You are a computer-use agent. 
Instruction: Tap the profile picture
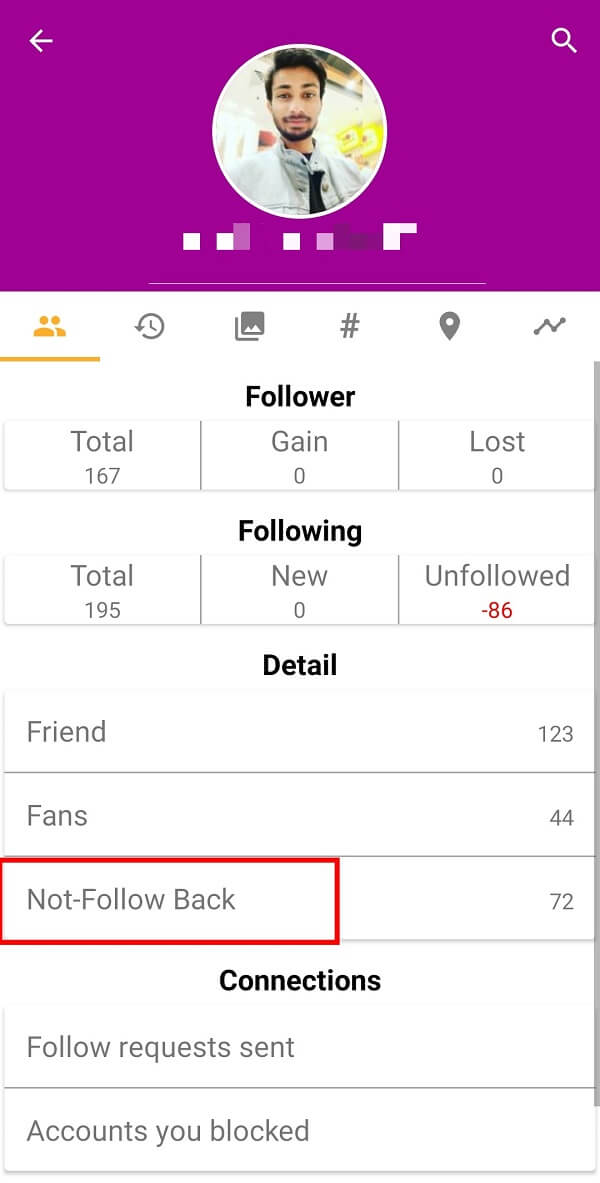pyautogui.click(x=299, y=130)
